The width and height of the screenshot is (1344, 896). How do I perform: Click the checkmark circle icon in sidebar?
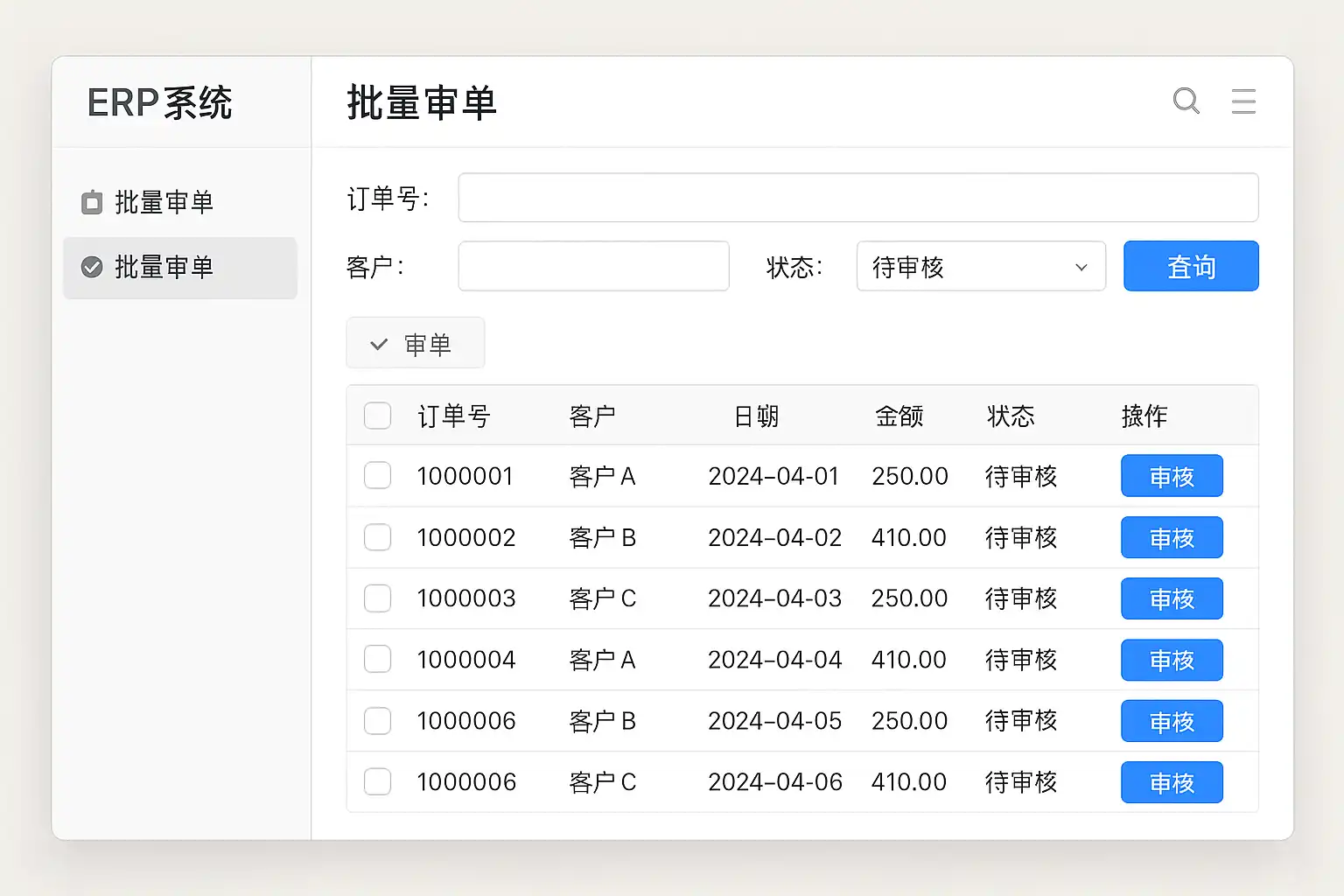[92, 267]
